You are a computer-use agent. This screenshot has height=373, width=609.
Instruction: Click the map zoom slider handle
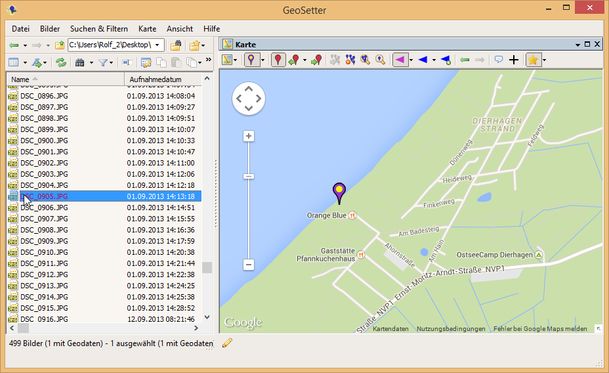pos(249,176)
